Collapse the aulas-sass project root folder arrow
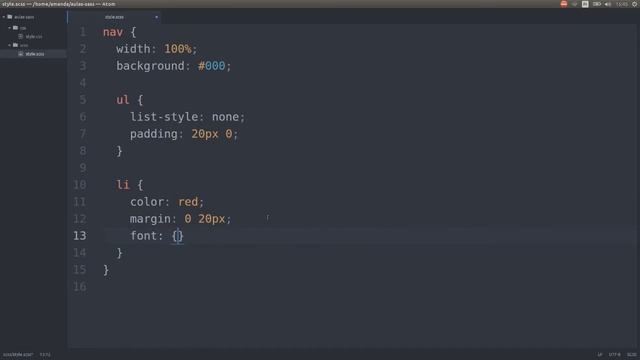Viewport: 640px width, 360px height. 4,17
